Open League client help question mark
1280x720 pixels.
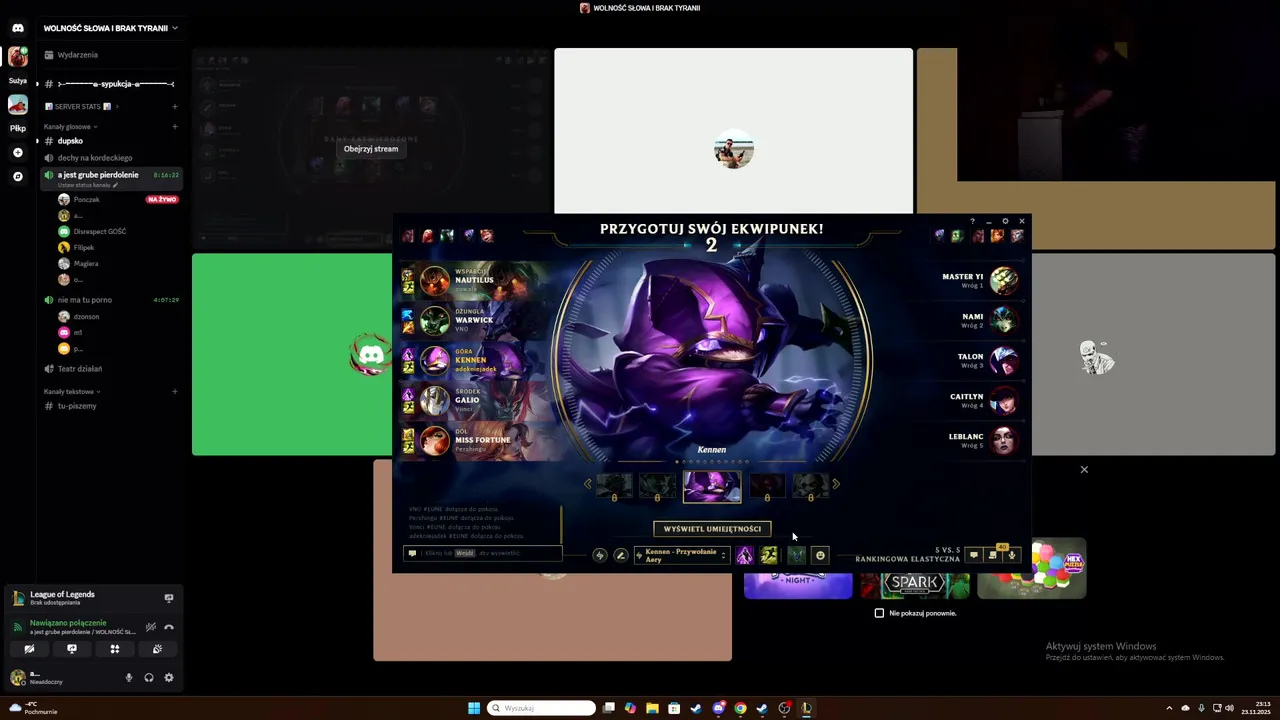972,221
